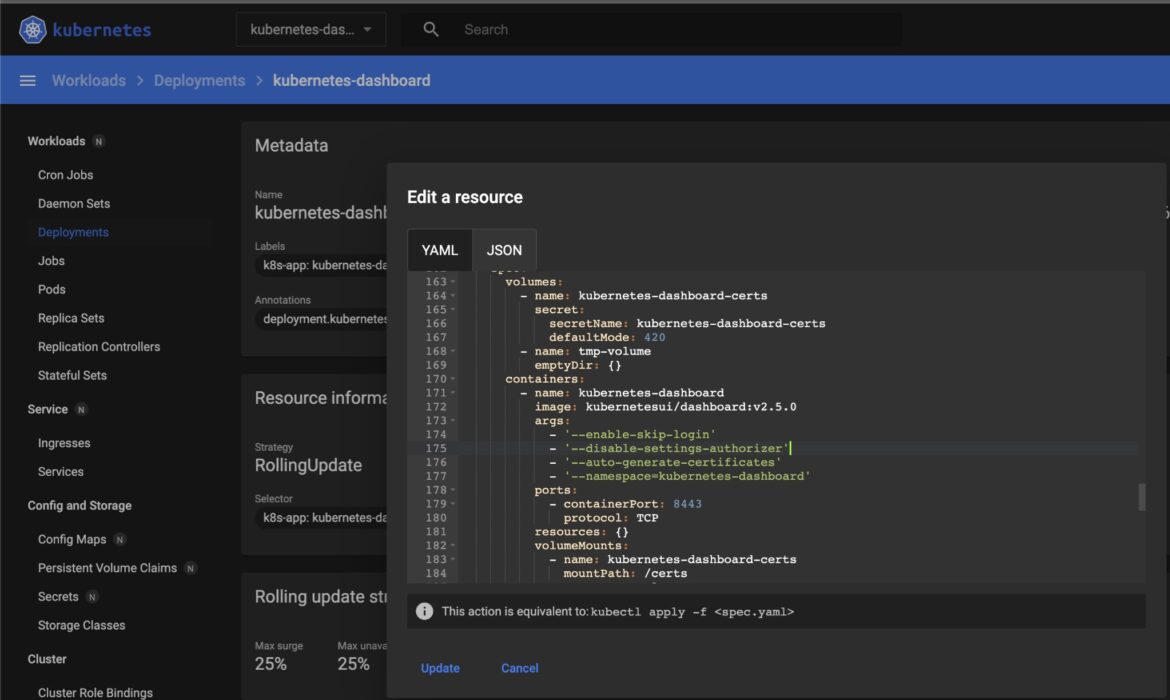Screen dimensions: 1170x700
Task: Open Config Maps in the sidebar
Action: 72,540
